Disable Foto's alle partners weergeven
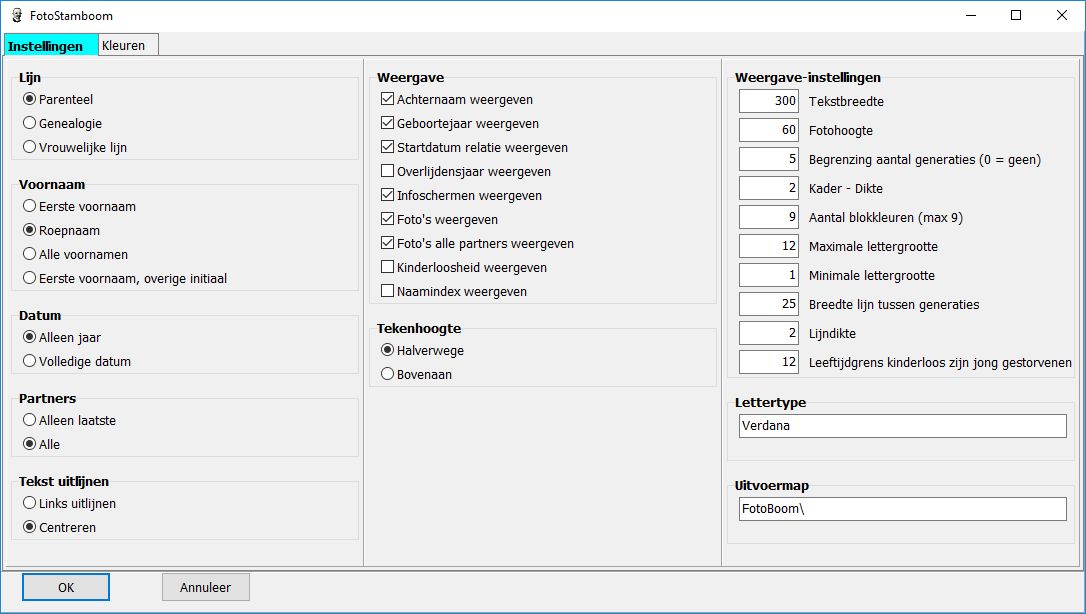This screenshot has width=1086, height=614. 388,243
